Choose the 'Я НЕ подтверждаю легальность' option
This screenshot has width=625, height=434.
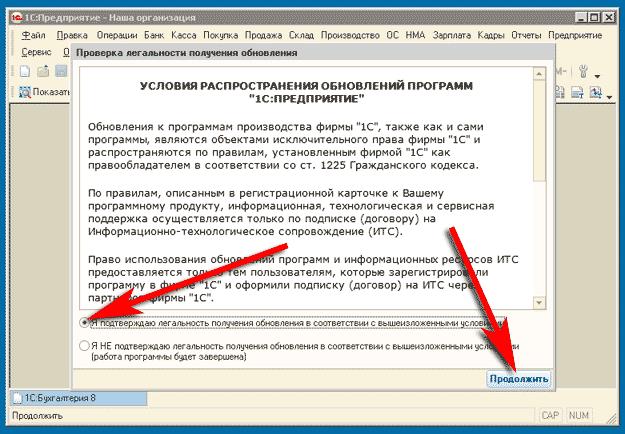[83, 346]
